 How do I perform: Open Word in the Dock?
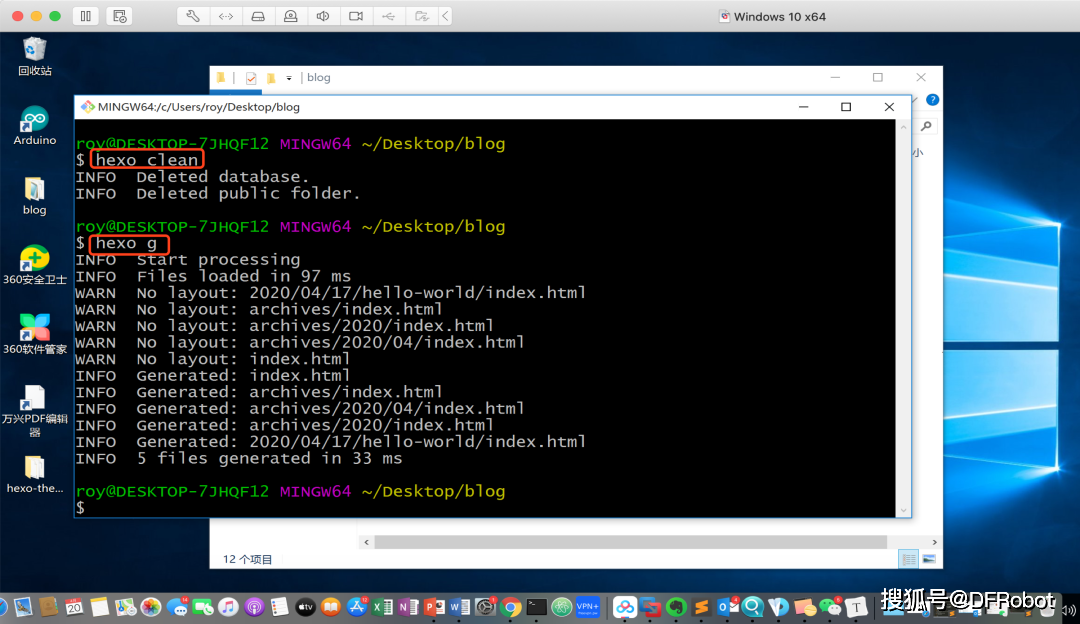[x=459, y=607]
